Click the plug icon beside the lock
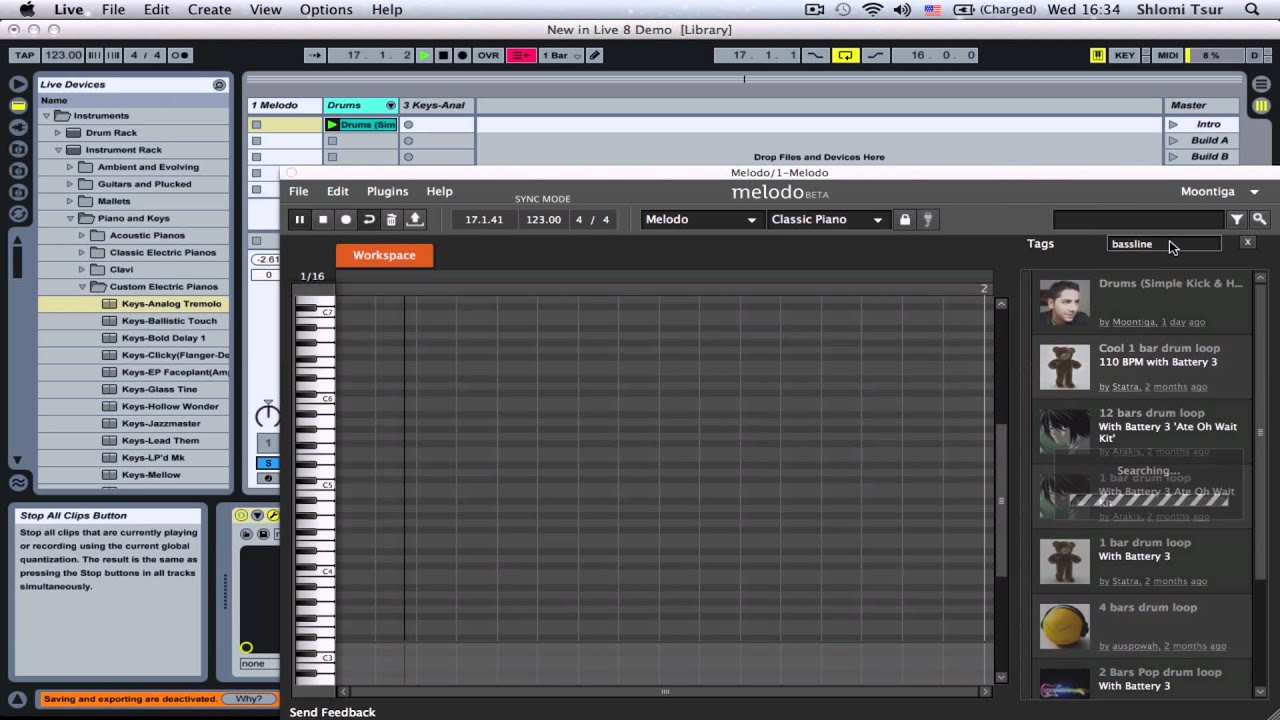This screenshot has height=720, width=1280. (927, 219)
